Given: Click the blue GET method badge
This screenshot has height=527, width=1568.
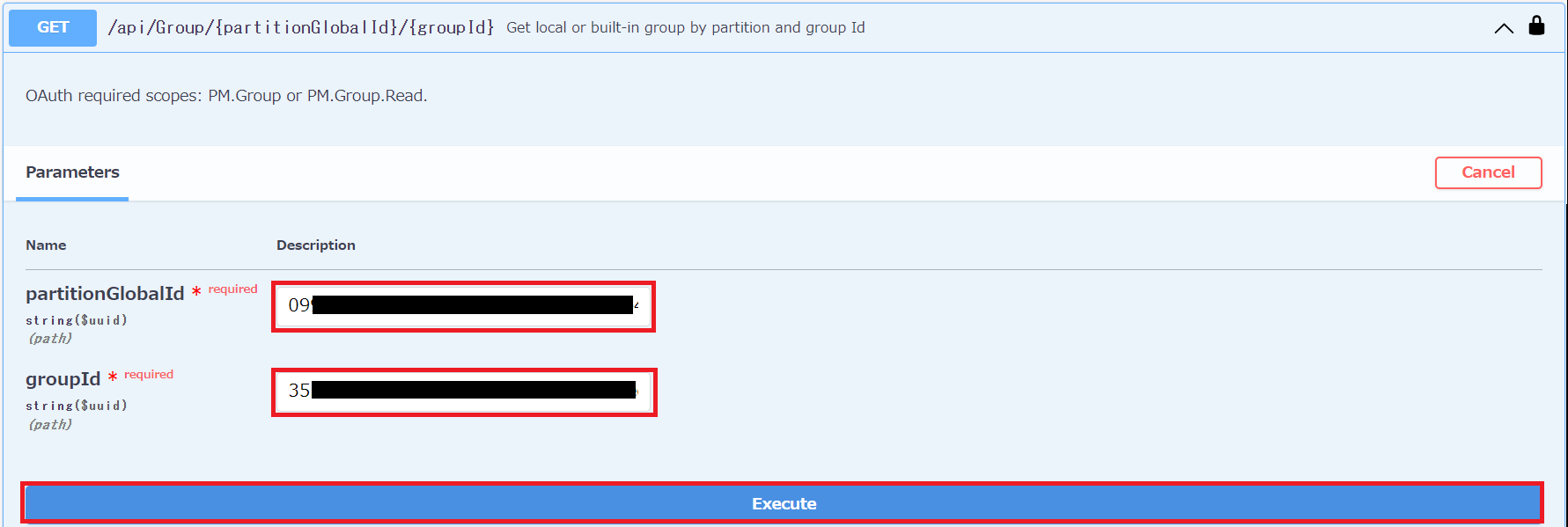Looking at the screenshot, I should [53, 27].
